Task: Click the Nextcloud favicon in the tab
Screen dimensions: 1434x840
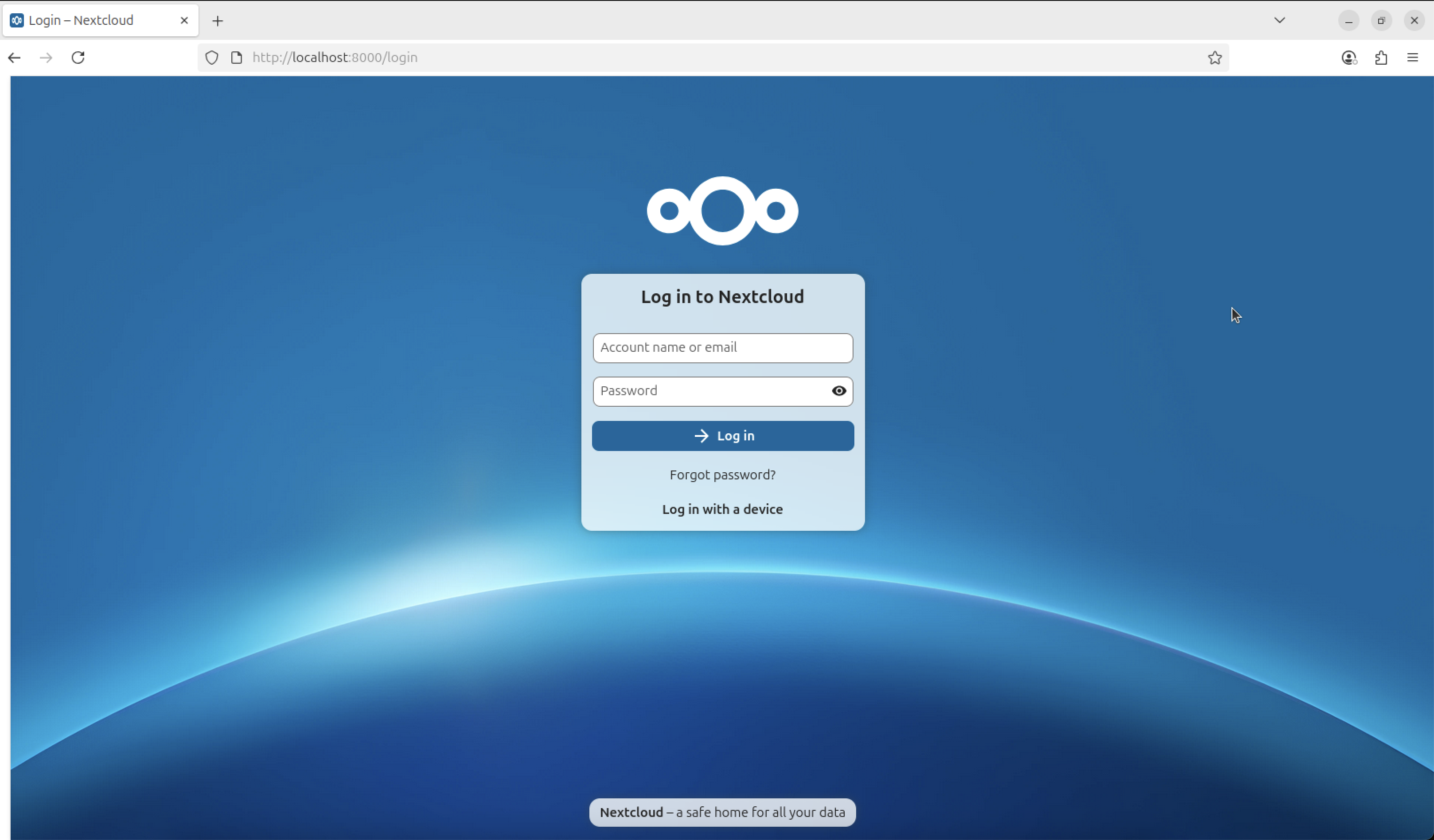Action: pyautogui.click(x=17, y=20)
